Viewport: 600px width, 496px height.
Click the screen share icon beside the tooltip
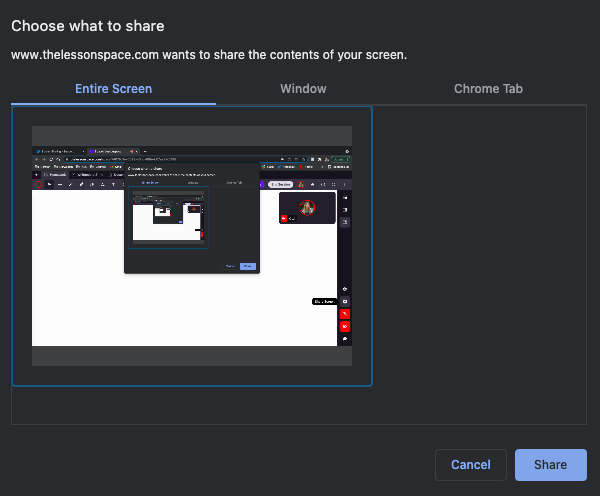(345, 301)
